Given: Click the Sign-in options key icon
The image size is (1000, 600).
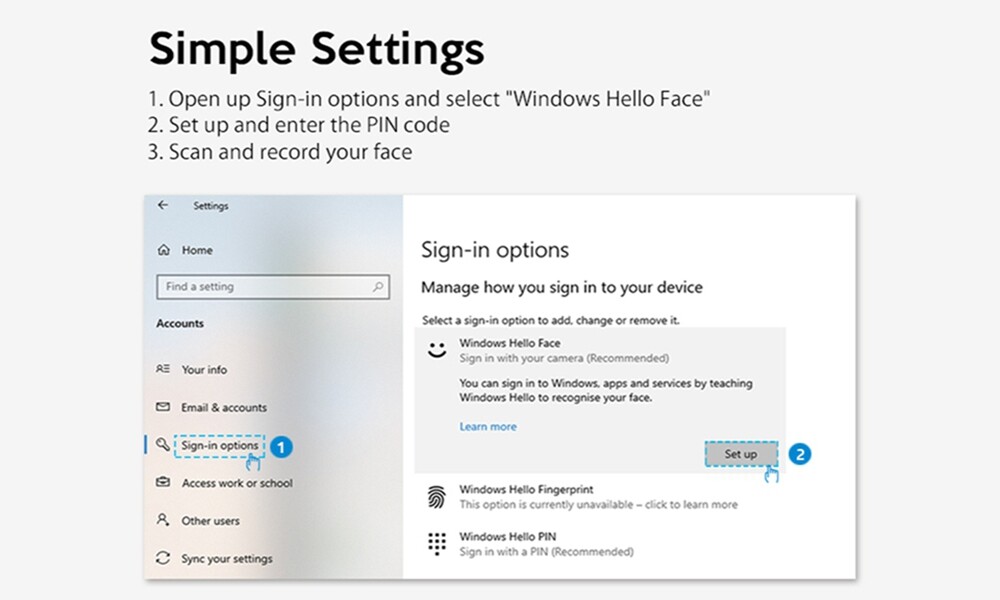Looking at the screenshot, I should (x=164, y=445).
